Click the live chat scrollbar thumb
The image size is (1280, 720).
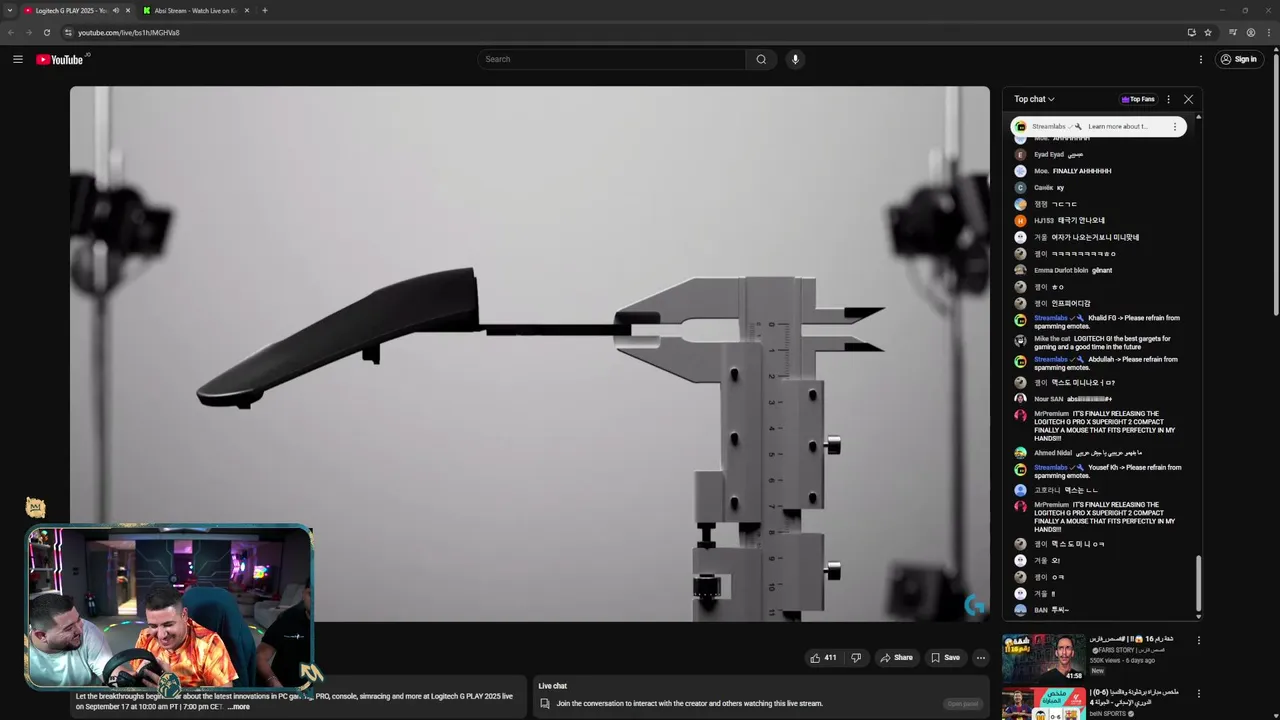pyautogui.click(x=1198, y=582)
